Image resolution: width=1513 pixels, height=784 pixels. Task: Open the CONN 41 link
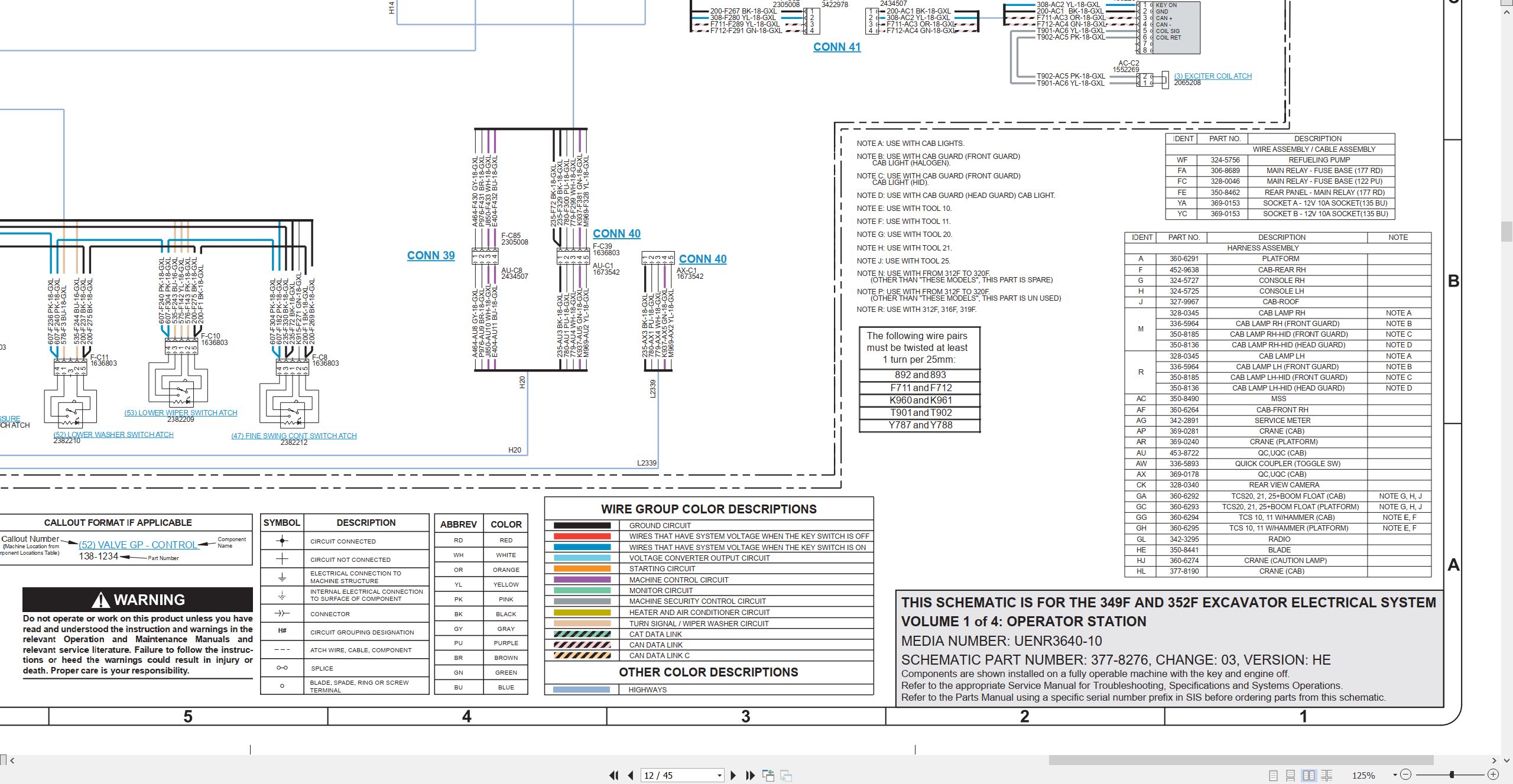(837, 47)
